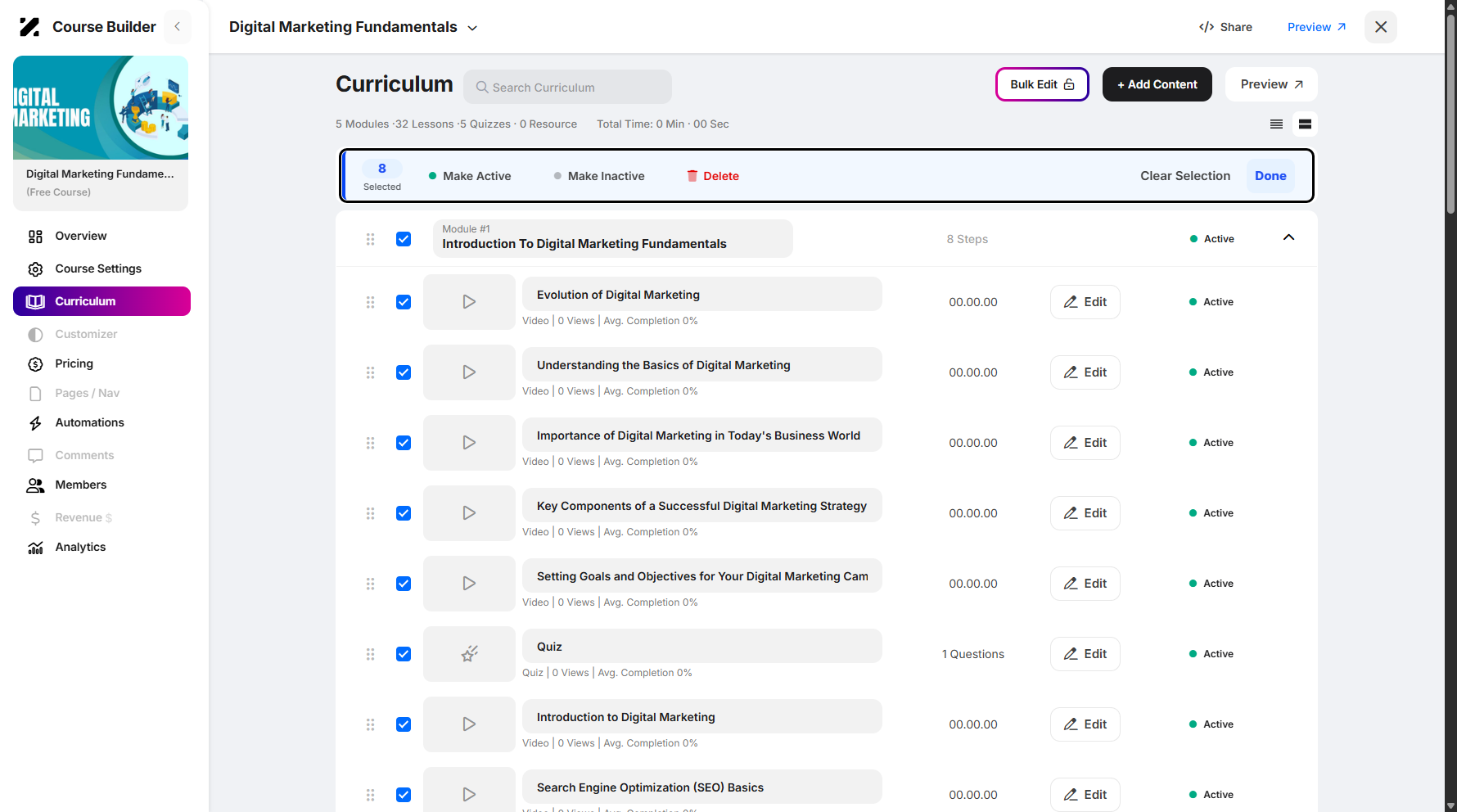The image size is (1457, 812).
Task: Click the Overview grid icon
Action: point(35,237)
